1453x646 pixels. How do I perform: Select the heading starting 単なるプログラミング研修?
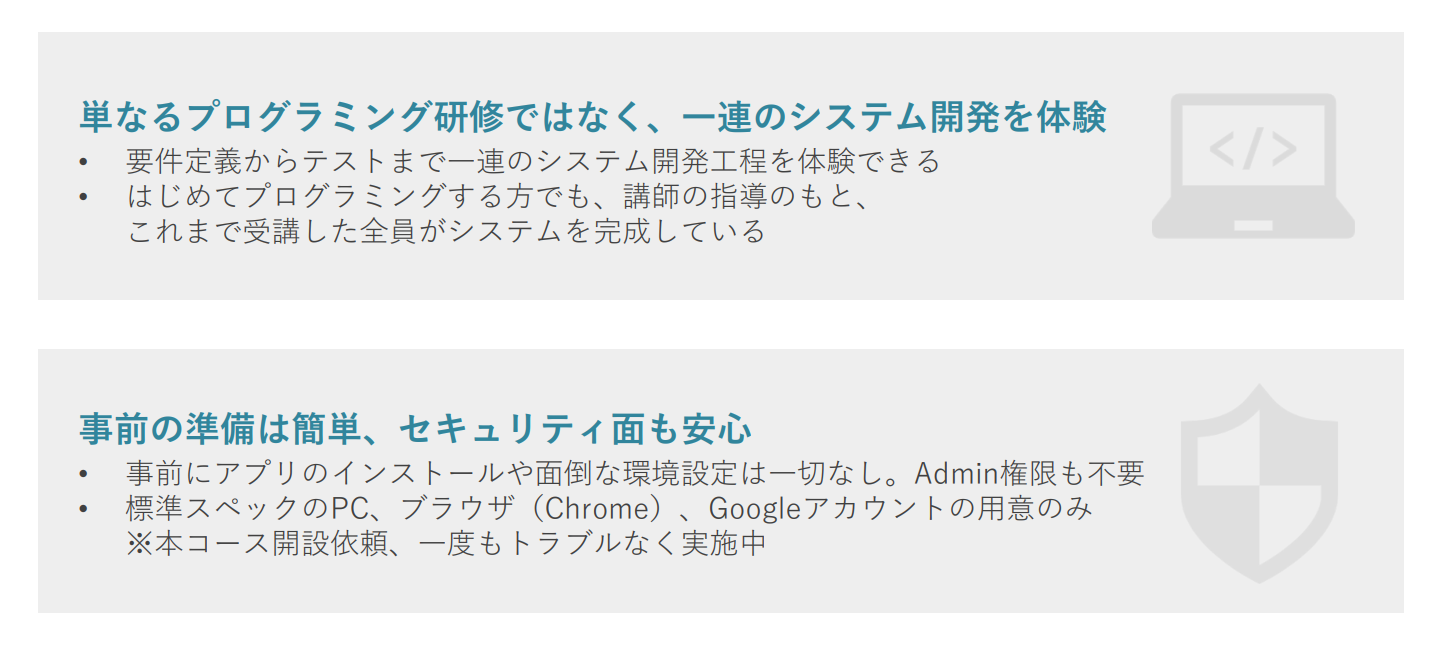592,117
